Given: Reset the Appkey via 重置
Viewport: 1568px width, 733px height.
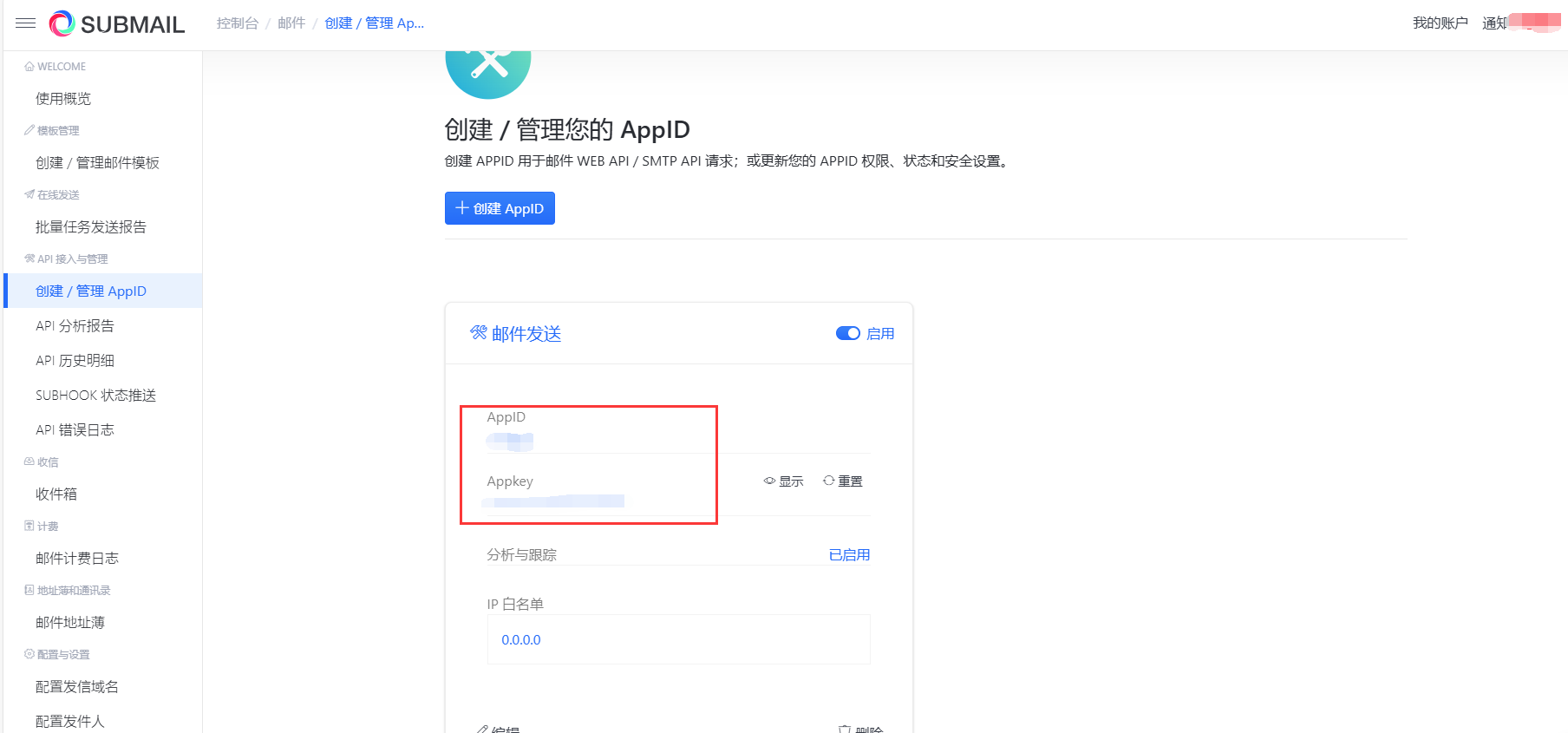Looking at the screenshot, I should click(x=842, y=481).
